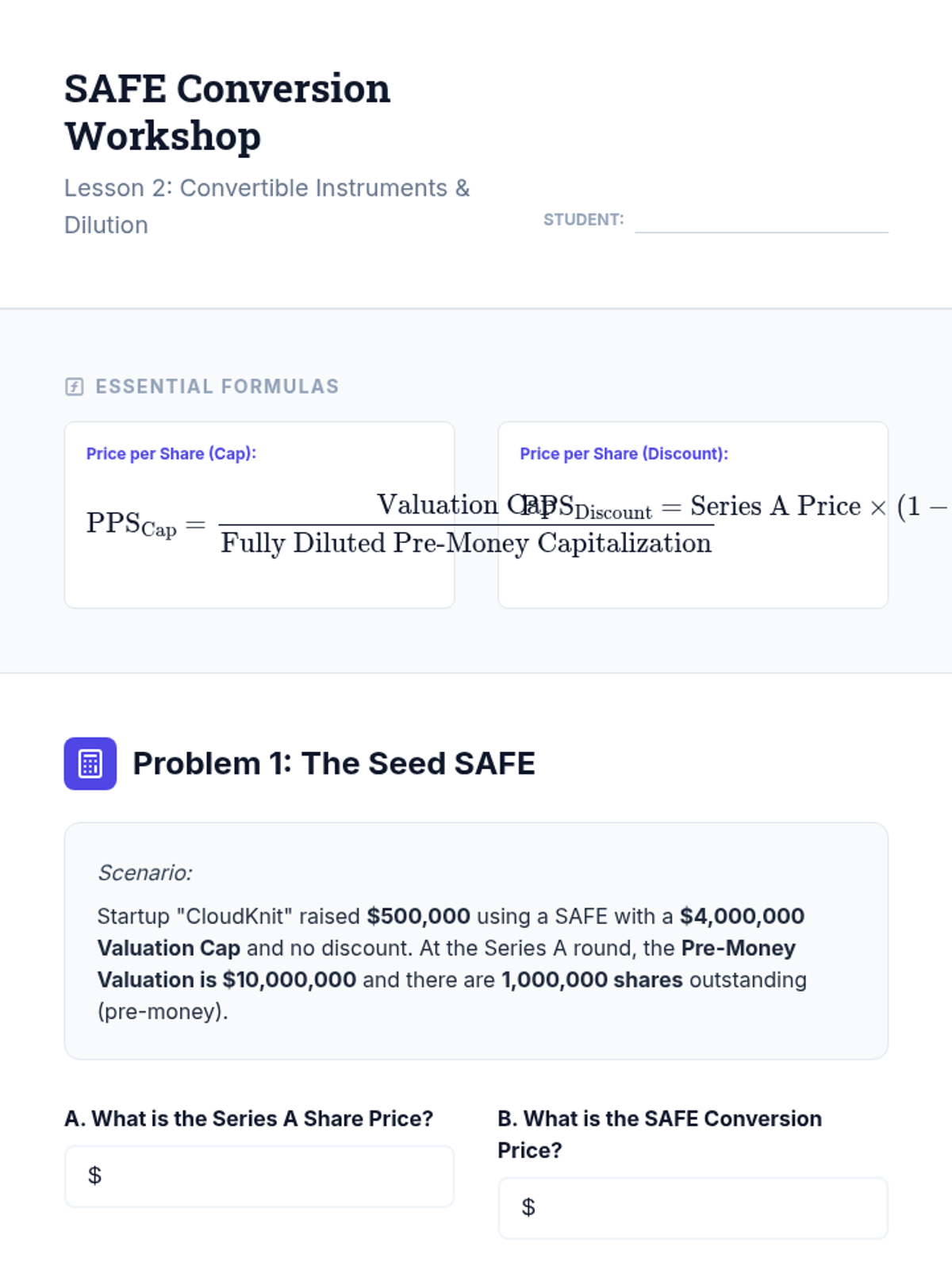Click question A about Series A Share Price
This screenshot has height=1270, width=952.
[x=248, y=1118]
